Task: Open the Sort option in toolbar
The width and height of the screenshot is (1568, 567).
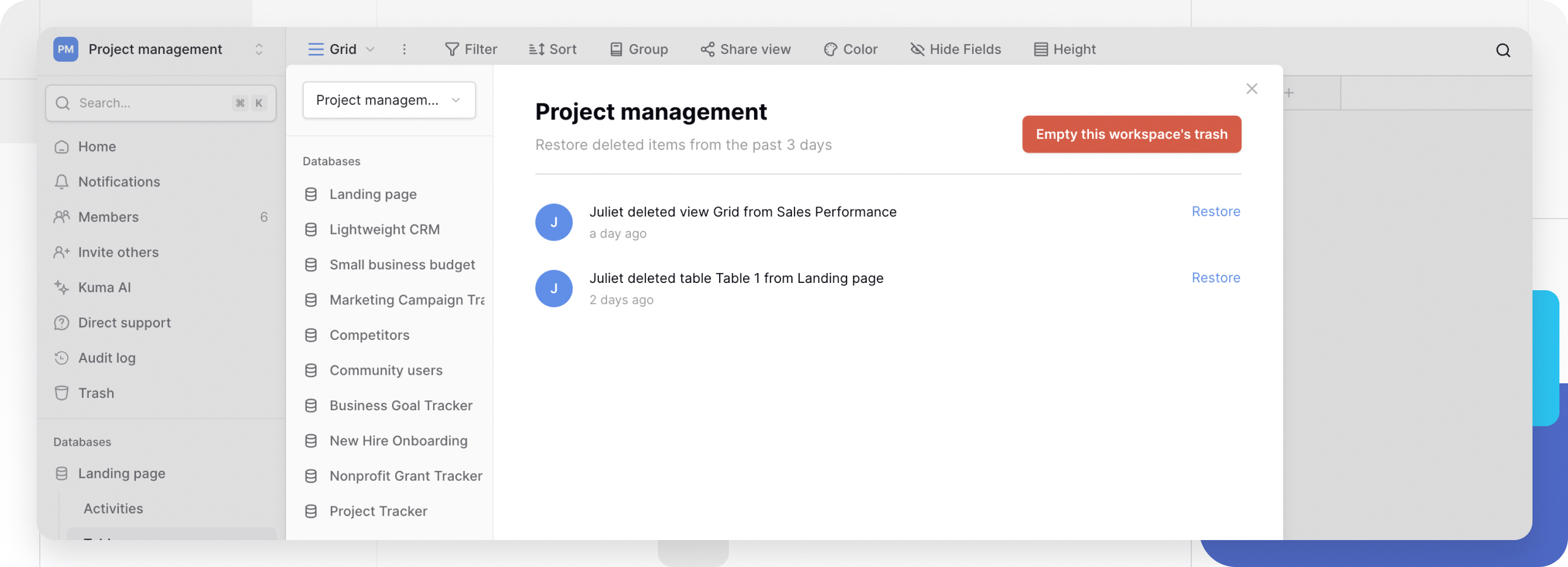Action: click(x=552, y=49)
